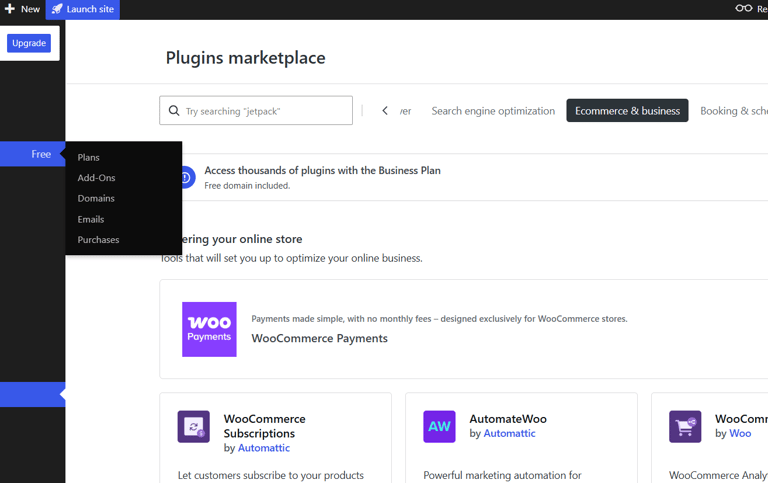768x483 pixels.
Task: Open AutomateWoo plugin title
Action: 508,419
